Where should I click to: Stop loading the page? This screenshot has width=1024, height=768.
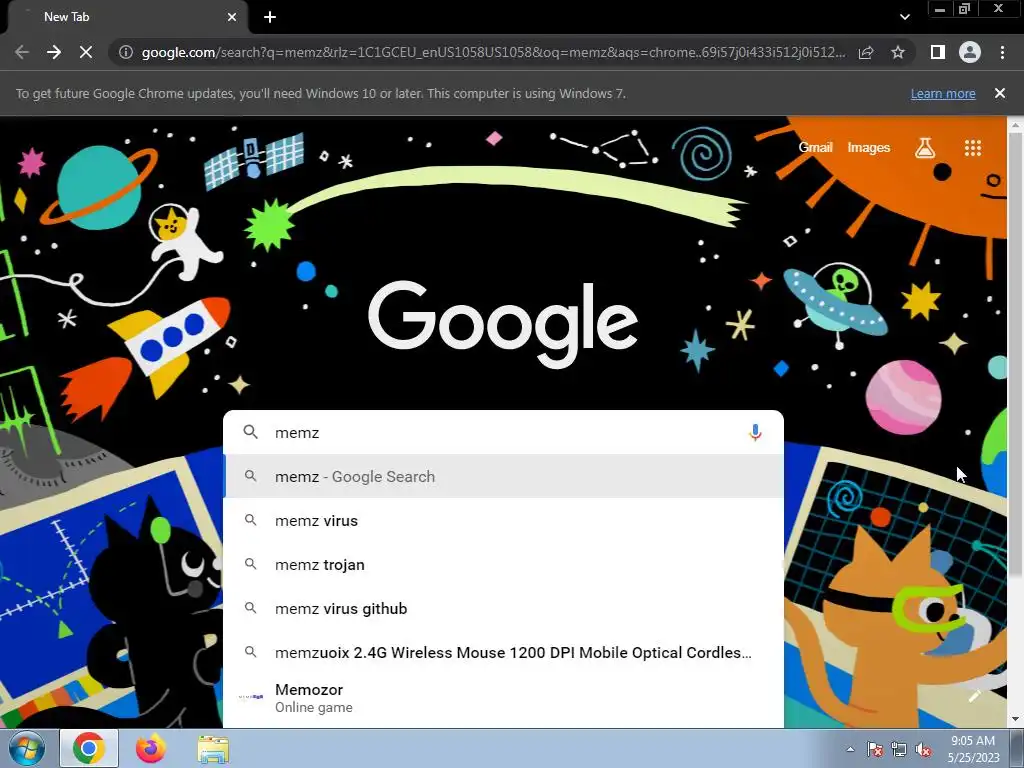pyautogui.click(x=86, y=52)
